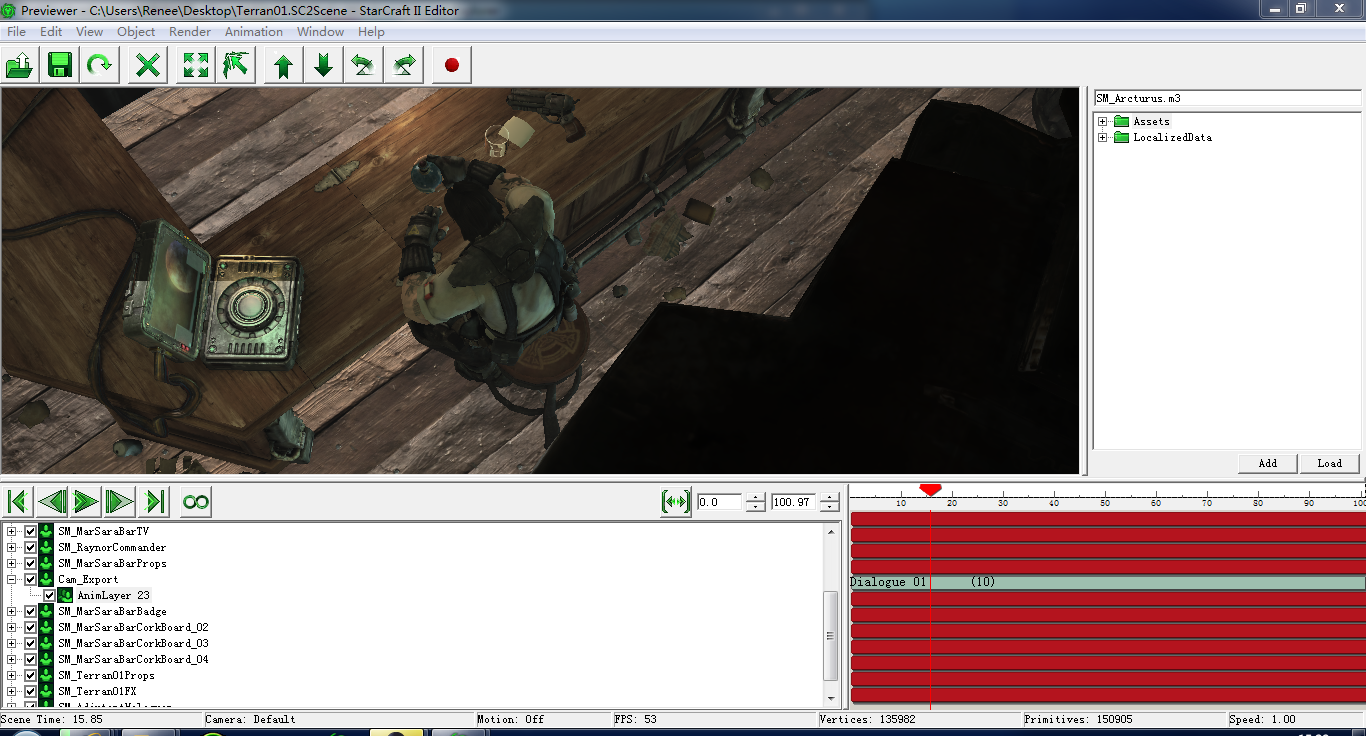Uncheck the SM_MarSaraBarCorkBoard_03 checkbox

[30, 643]
